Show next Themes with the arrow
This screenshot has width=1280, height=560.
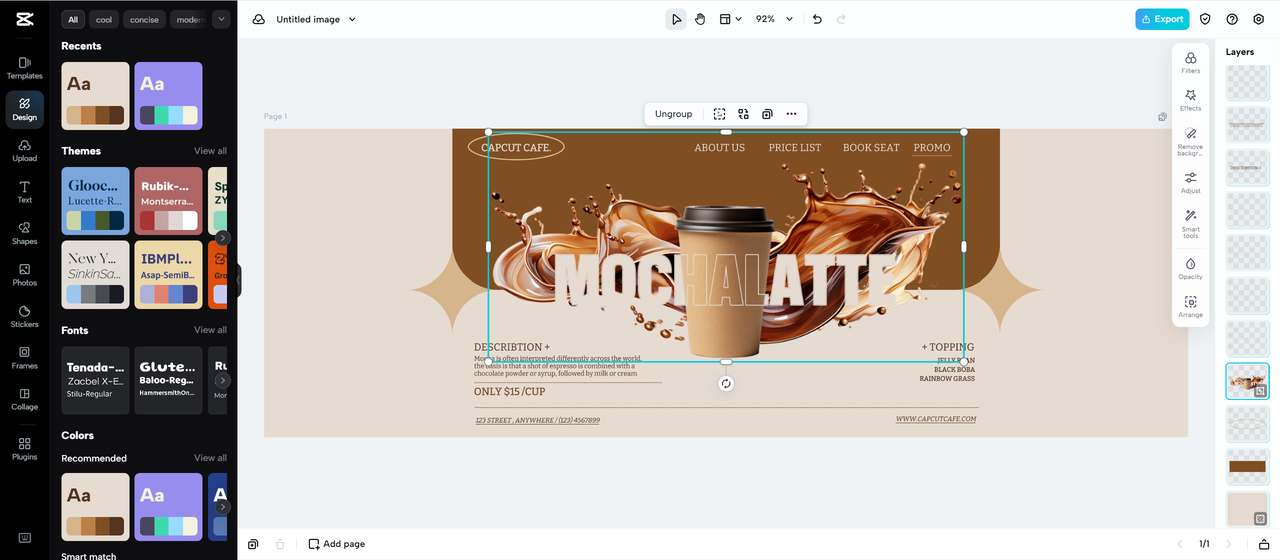coord(222,238)
